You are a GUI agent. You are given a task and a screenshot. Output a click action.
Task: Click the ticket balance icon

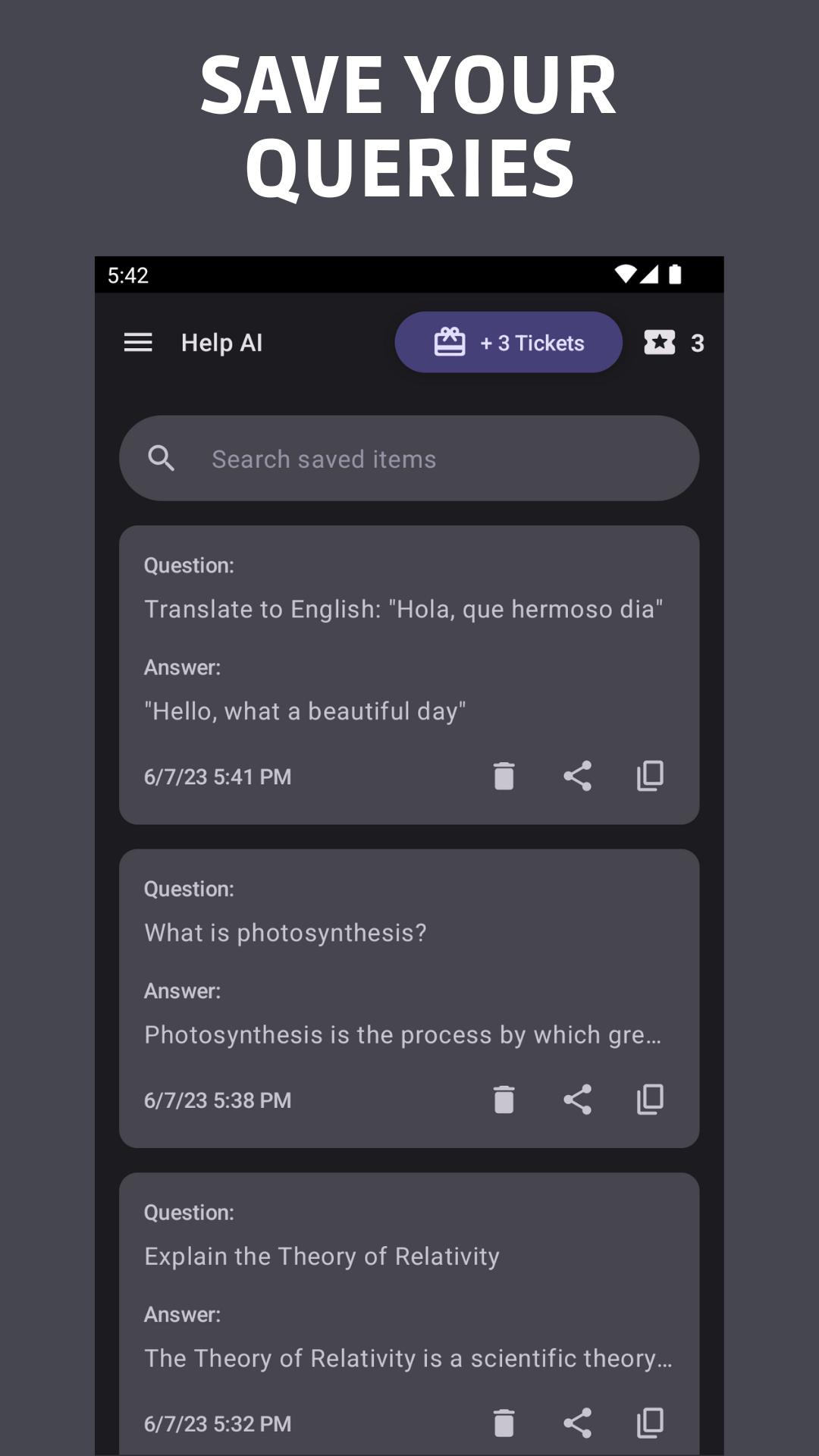pos(660,343)
